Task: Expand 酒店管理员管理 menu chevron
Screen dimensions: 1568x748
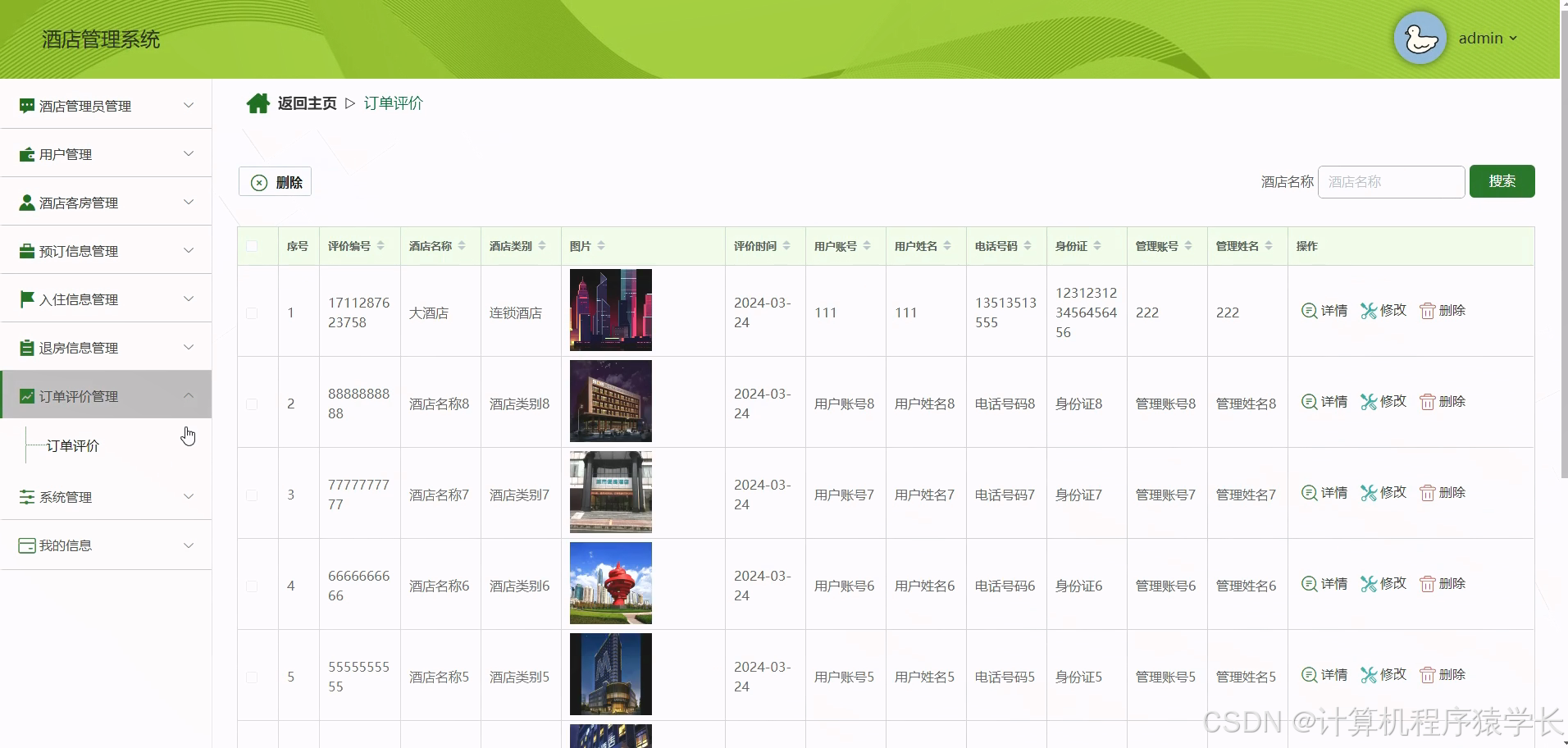Action: [189, 105]
